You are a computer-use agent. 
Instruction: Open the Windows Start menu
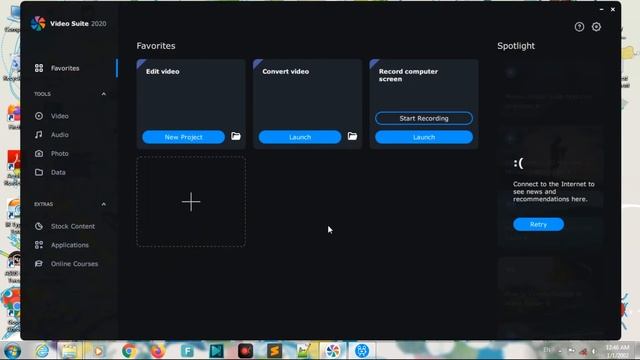[x=12, y=351]
